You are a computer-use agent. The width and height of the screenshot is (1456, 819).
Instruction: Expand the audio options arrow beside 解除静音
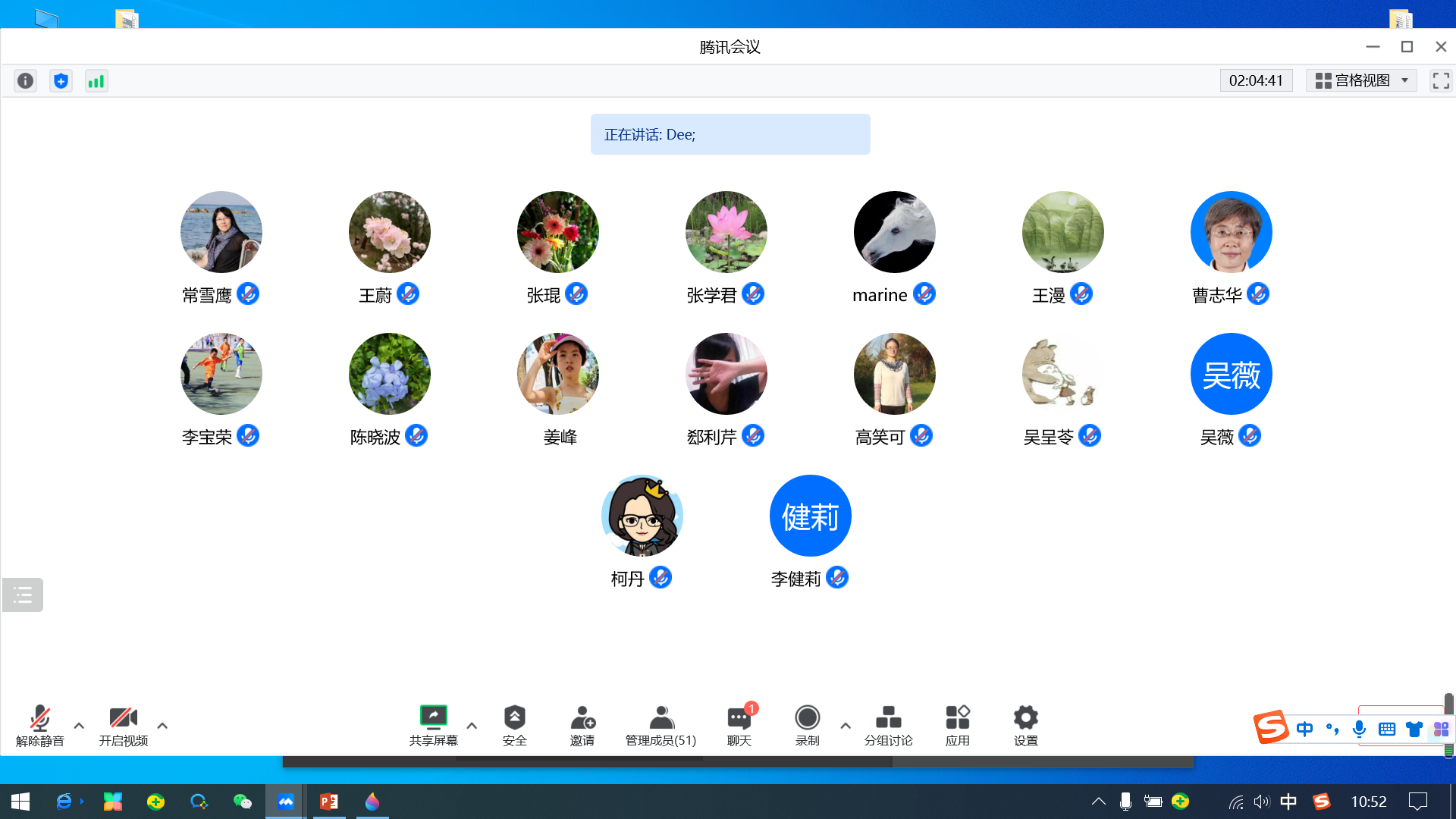tap(79, 726)
